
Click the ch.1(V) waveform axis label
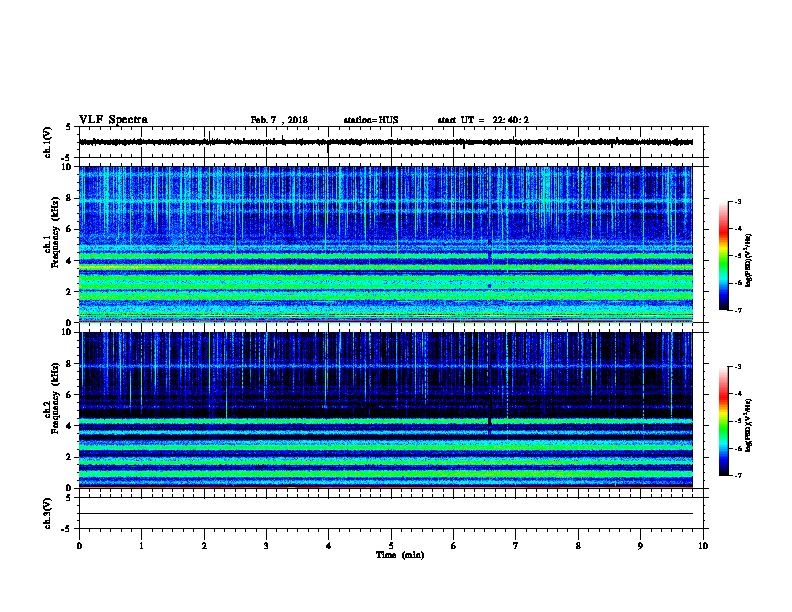[48, 142]
